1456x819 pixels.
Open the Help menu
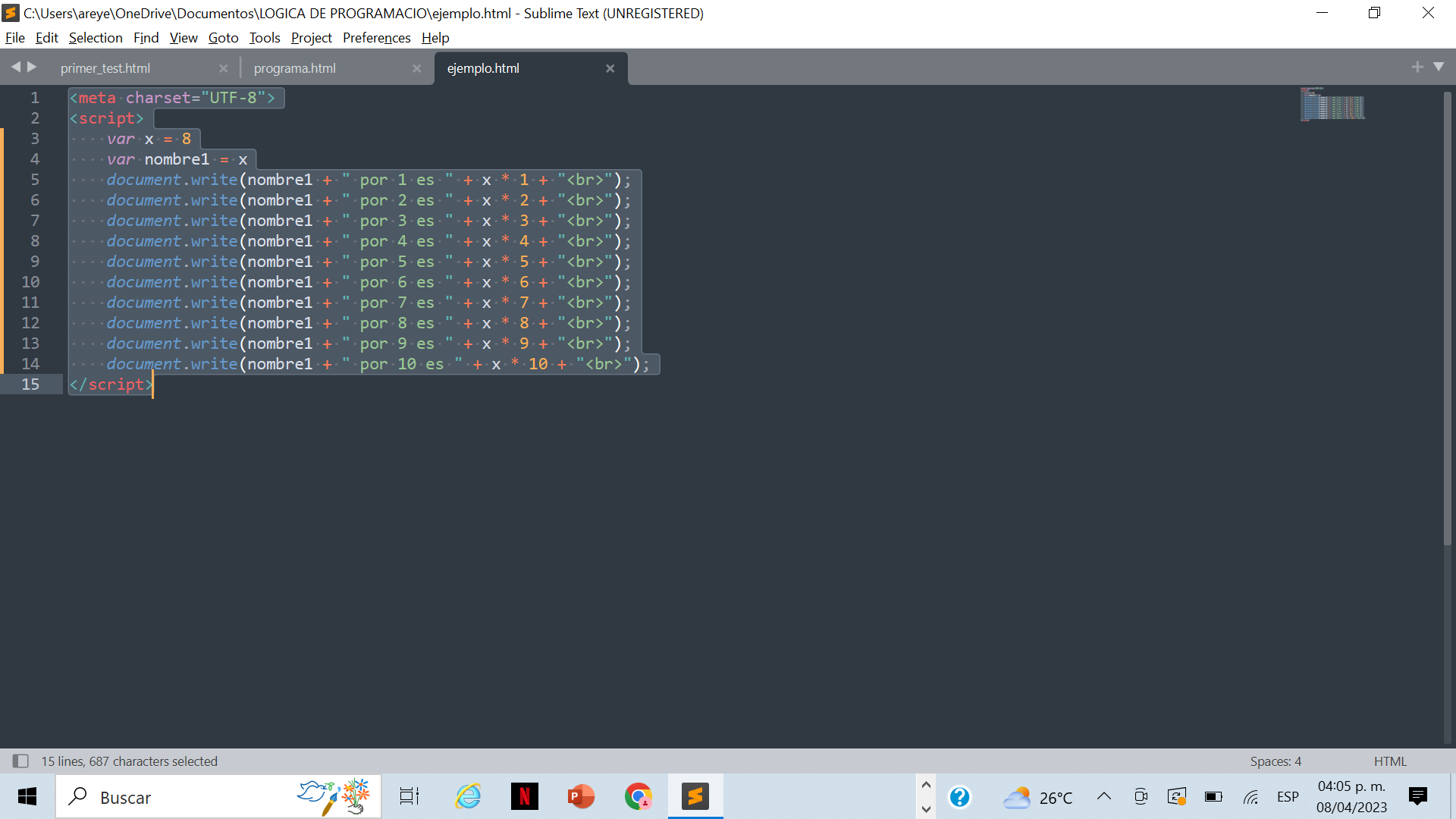tap(435, 38)
